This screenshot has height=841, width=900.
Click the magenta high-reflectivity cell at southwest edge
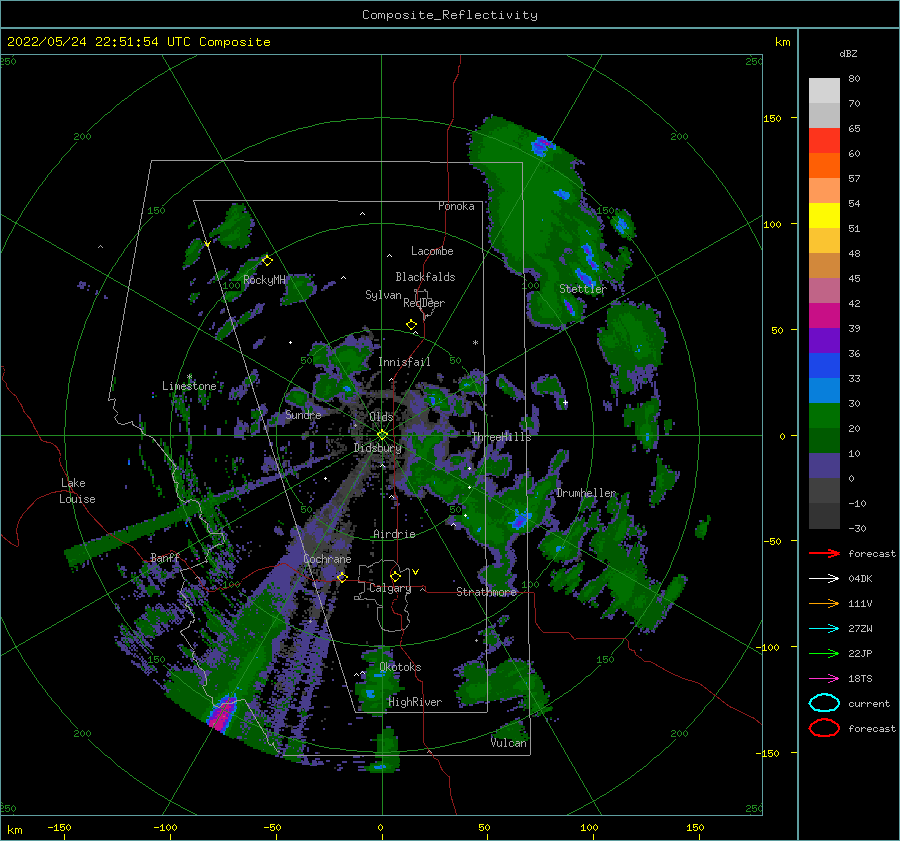click(x=221, y=714)
